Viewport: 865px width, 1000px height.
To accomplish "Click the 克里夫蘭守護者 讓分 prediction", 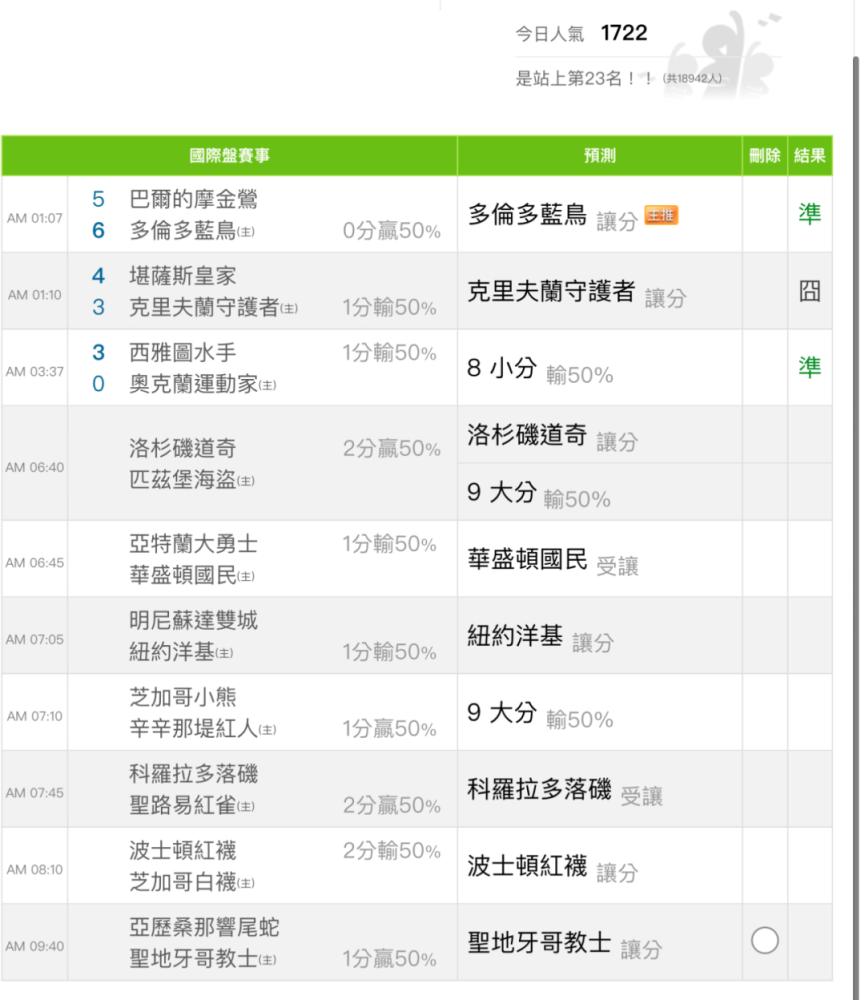I will tap(577, 292).
